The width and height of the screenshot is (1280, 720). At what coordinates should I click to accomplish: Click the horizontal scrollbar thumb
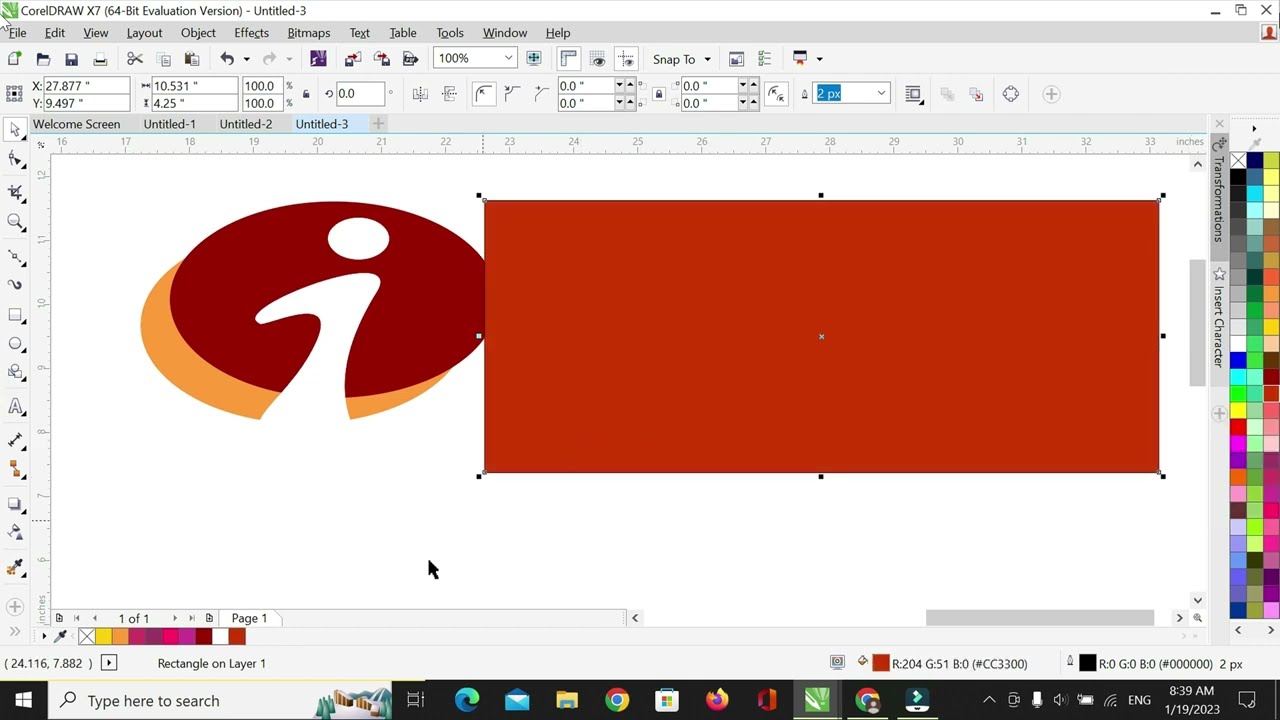coord(1040,618)
